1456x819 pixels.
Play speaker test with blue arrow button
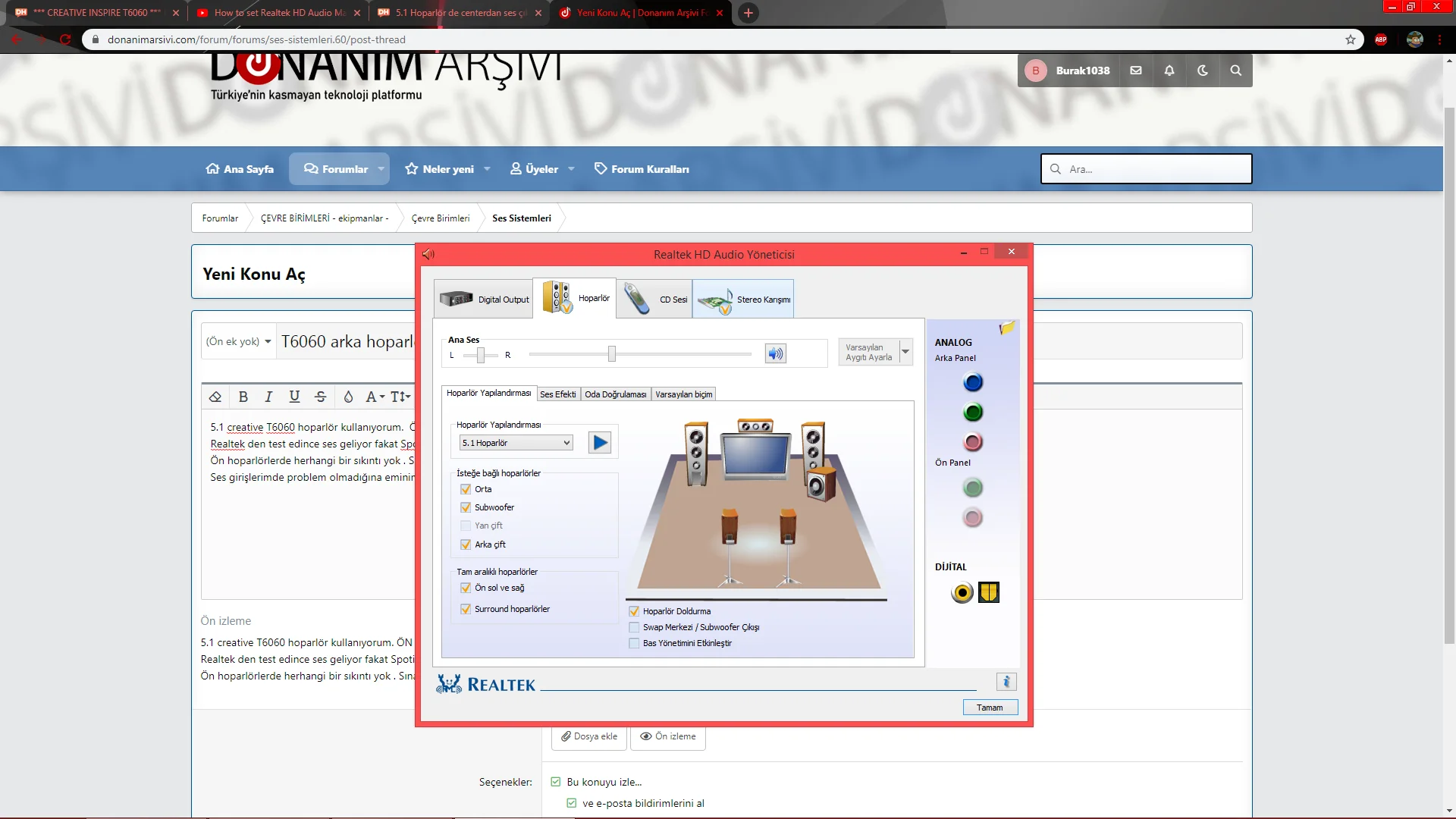[x=600, y=443]
